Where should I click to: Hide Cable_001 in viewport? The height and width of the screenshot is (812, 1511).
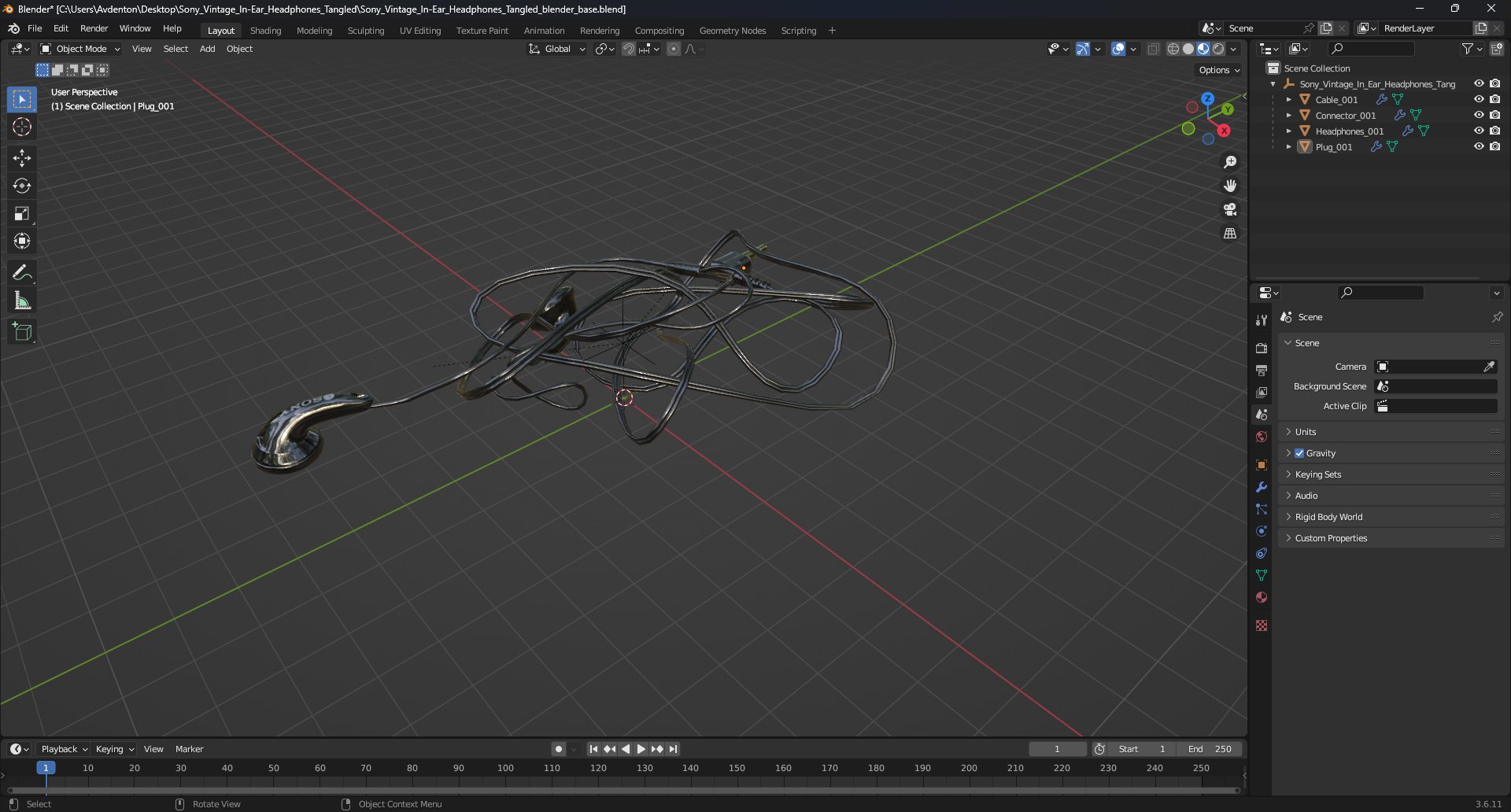coord(1479,100)
